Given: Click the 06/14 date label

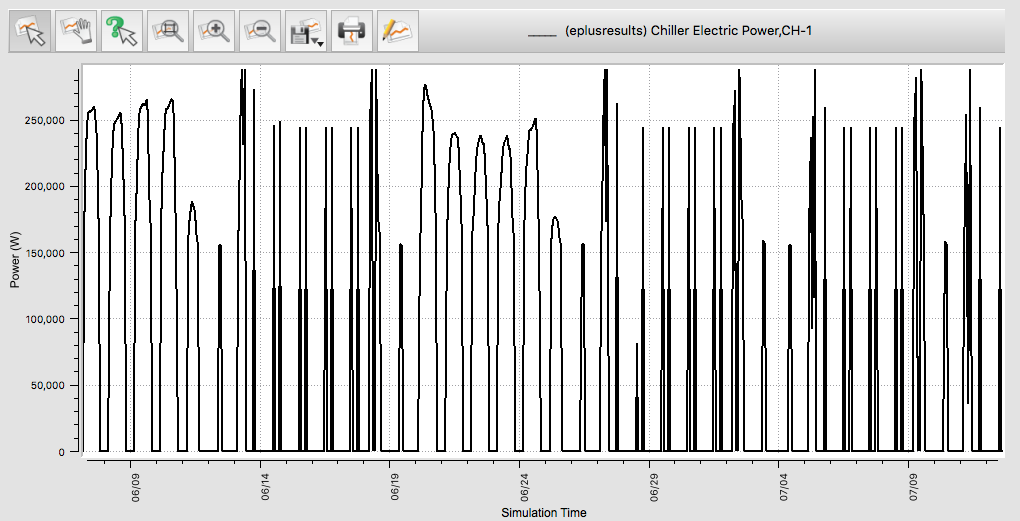Looking at the screenshot, I should [265, 487].
